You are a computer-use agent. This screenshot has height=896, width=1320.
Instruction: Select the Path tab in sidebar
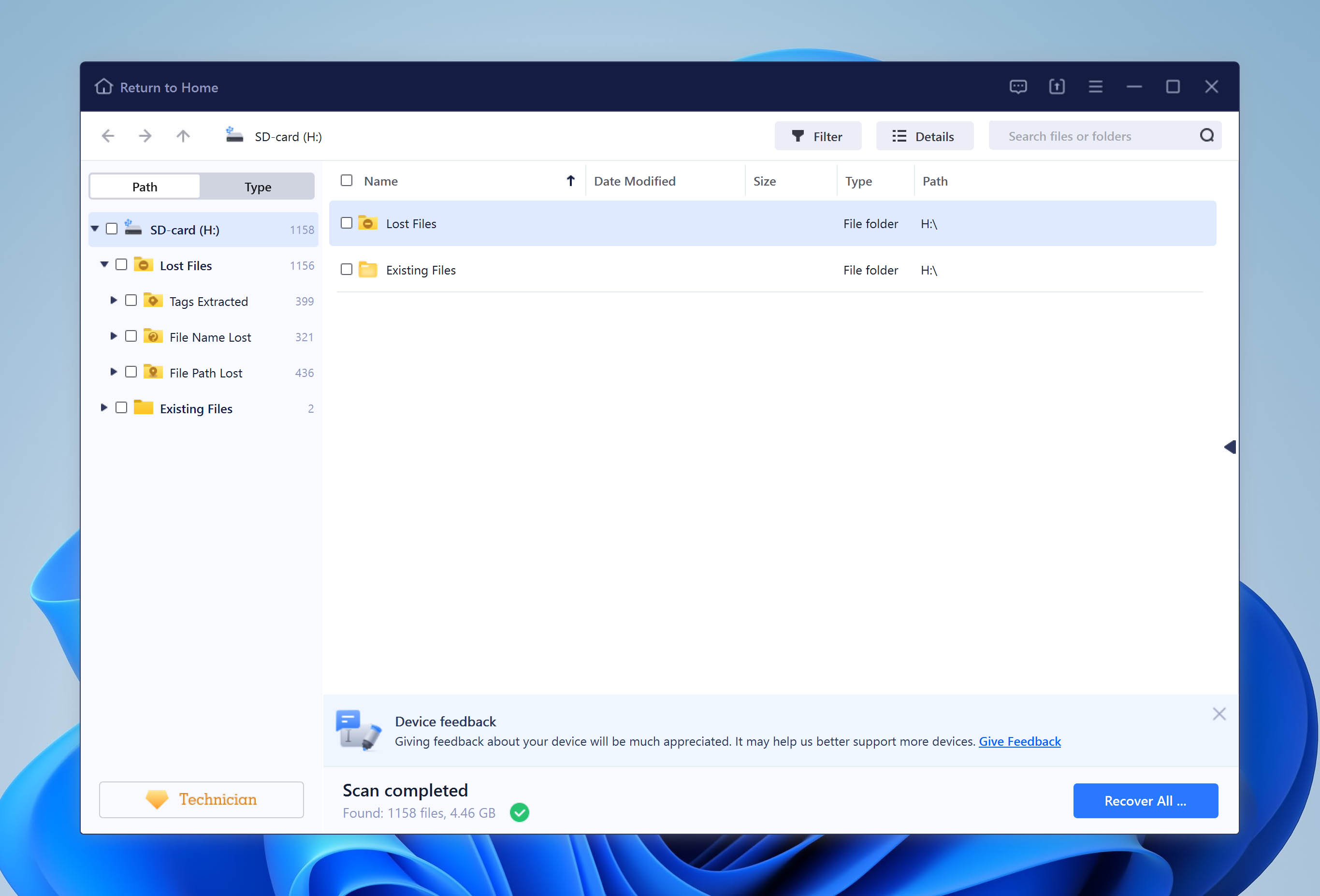point(143,185)
